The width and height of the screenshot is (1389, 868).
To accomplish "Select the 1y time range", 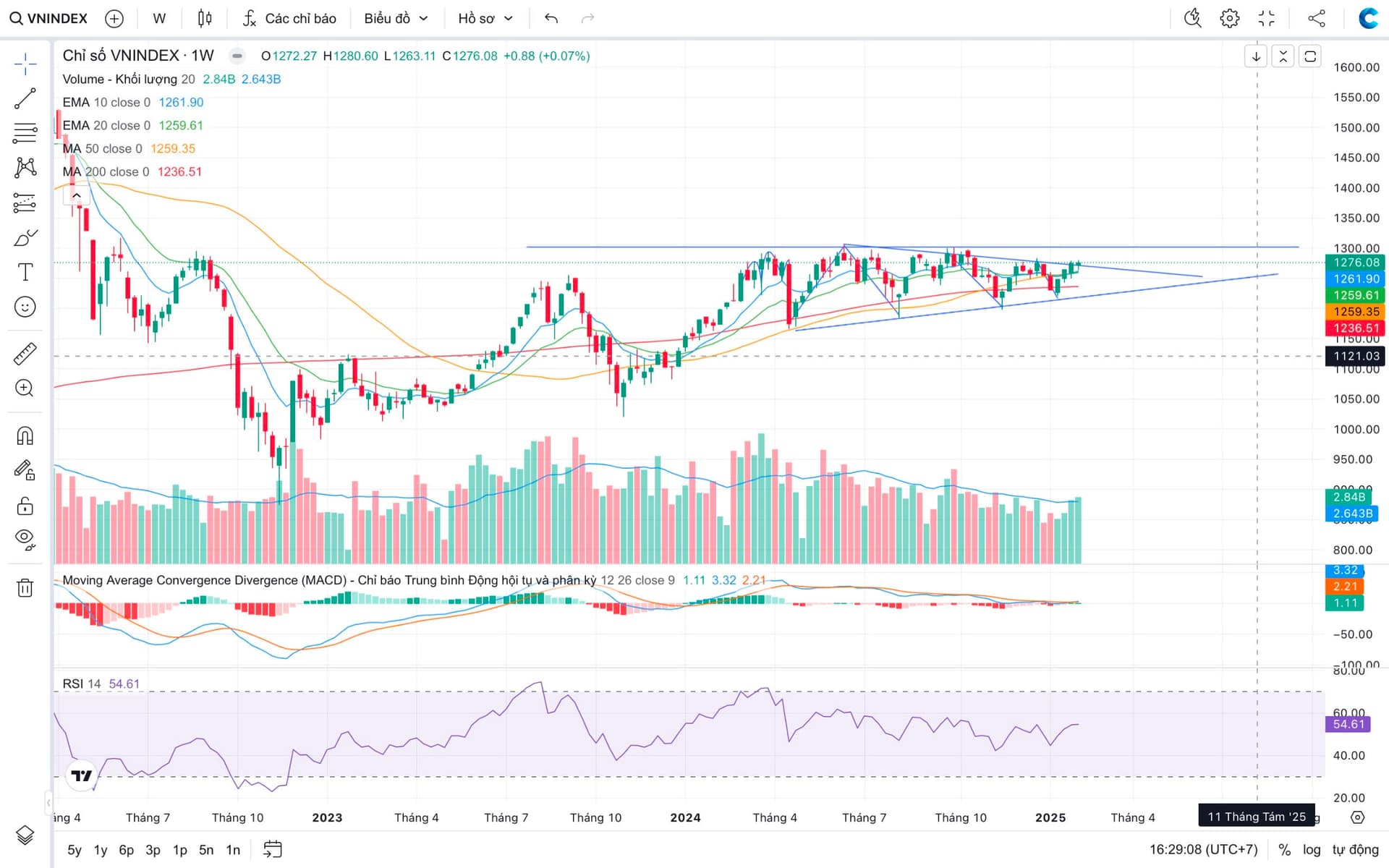I will 101,850.
